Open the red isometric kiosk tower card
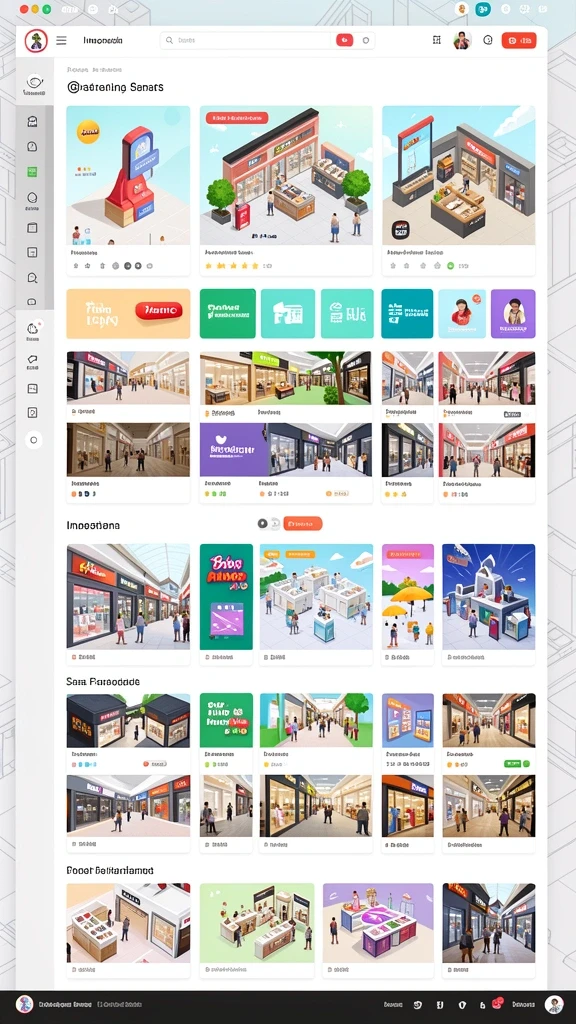 click(x=128, y=176)
